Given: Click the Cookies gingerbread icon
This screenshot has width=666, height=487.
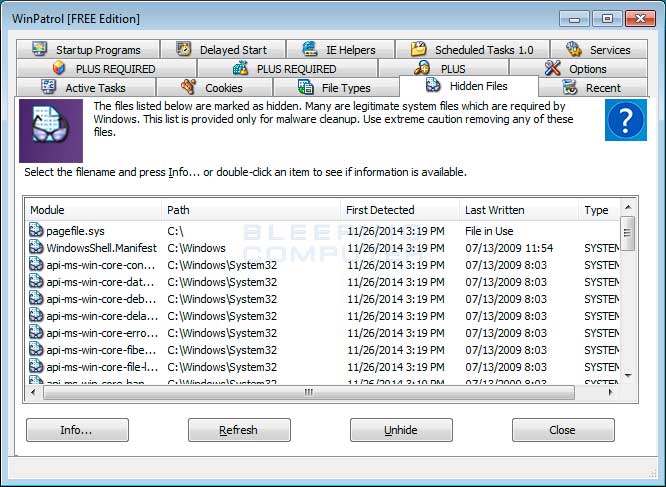Looking at the screenshot, I should click(189, 87).
